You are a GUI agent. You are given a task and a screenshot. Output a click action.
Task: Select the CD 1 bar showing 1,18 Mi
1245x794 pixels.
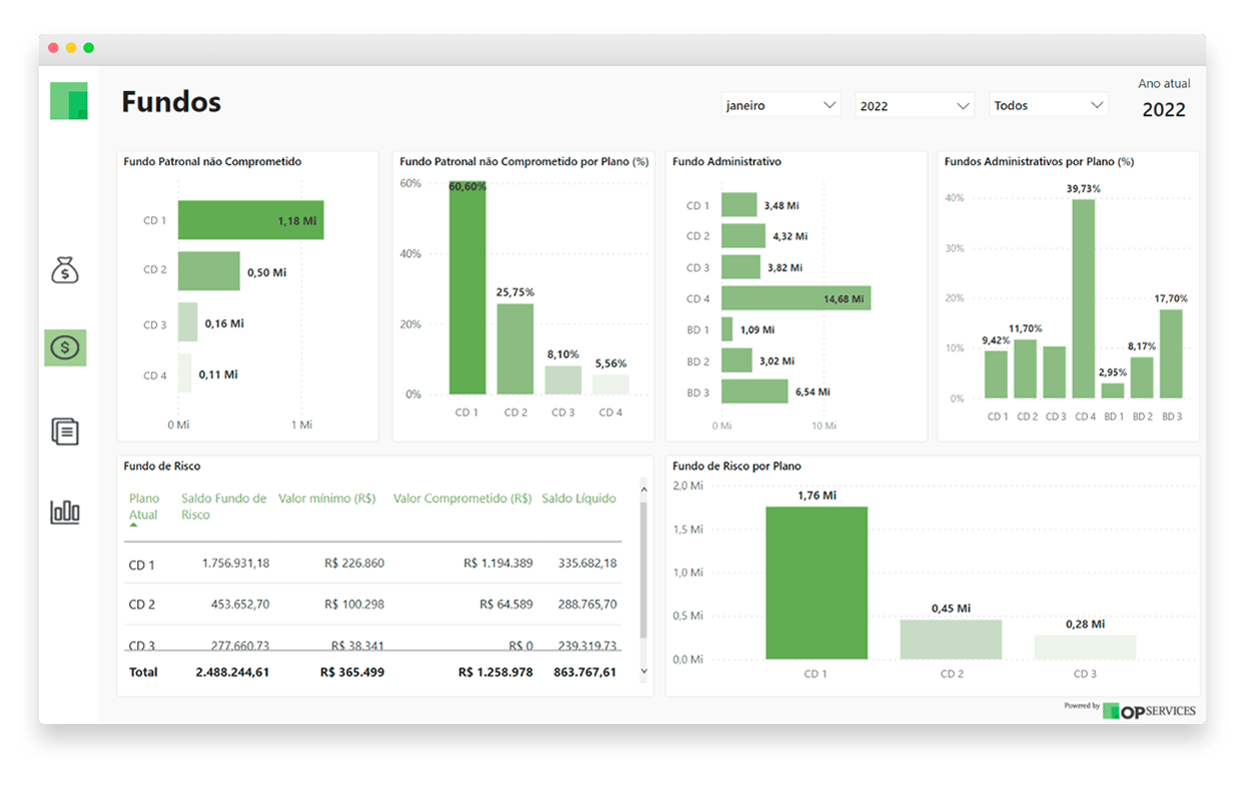pos(250,220)
